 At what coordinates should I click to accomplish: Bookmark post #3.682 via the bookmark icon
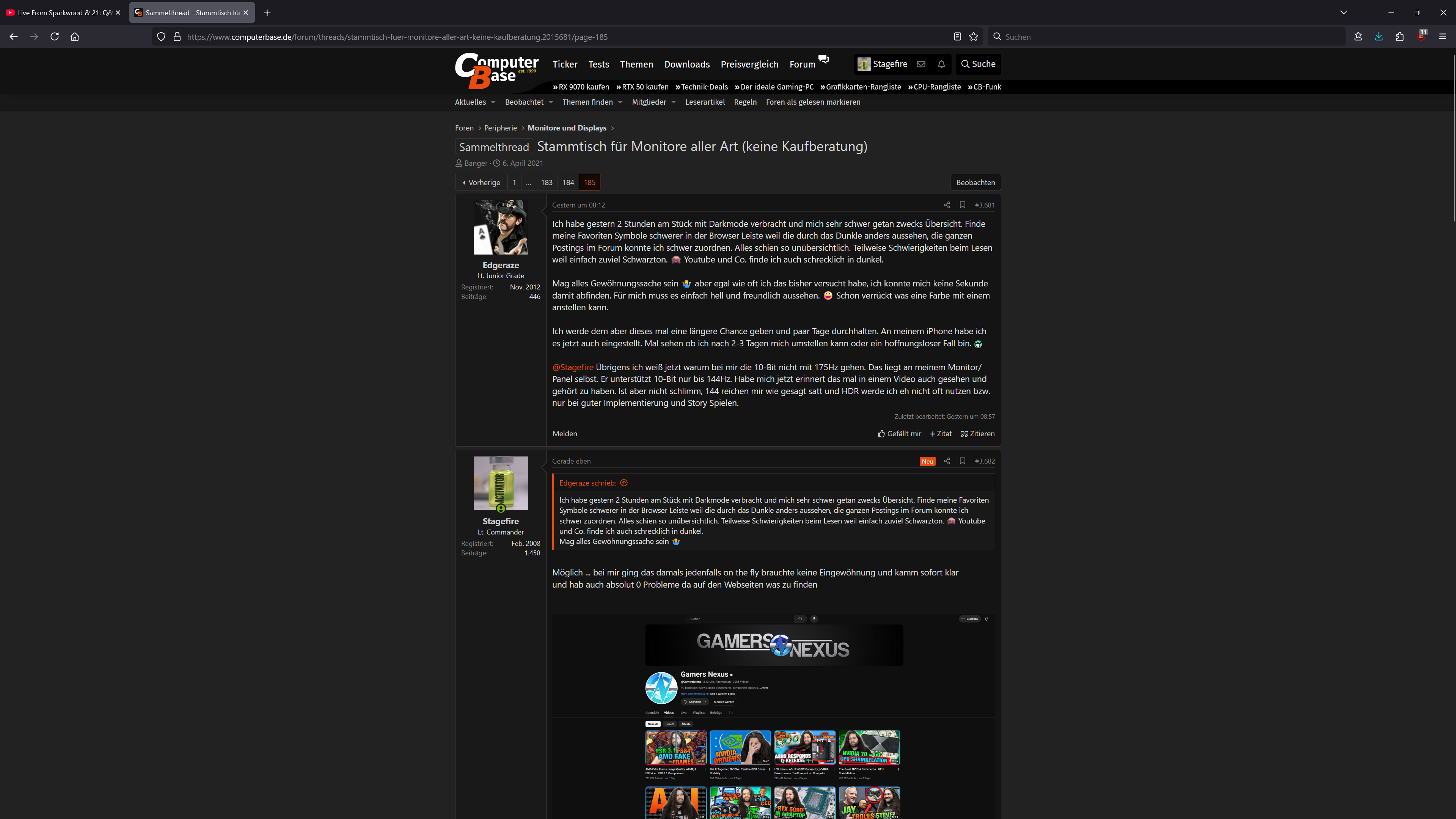(x=963, y=461)
